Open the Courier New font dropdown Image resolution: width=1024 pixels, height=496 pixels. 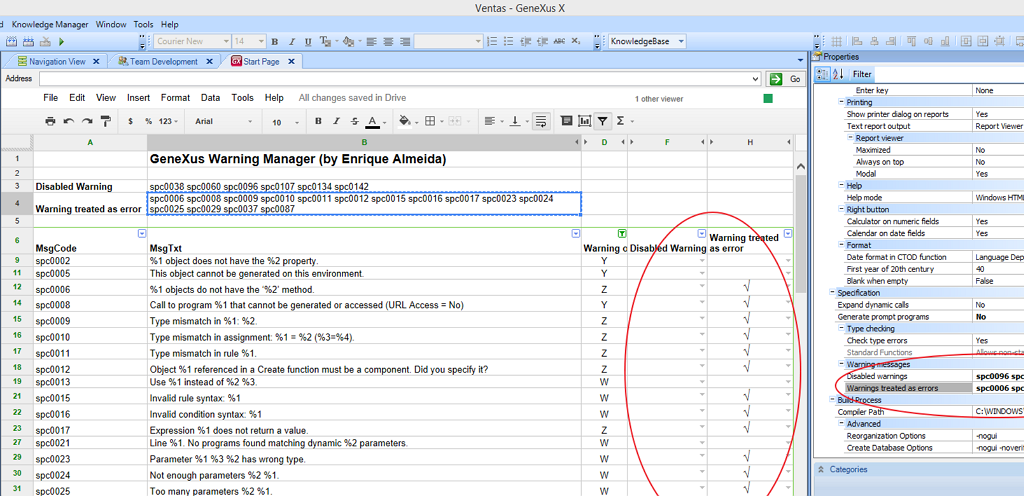226,41
